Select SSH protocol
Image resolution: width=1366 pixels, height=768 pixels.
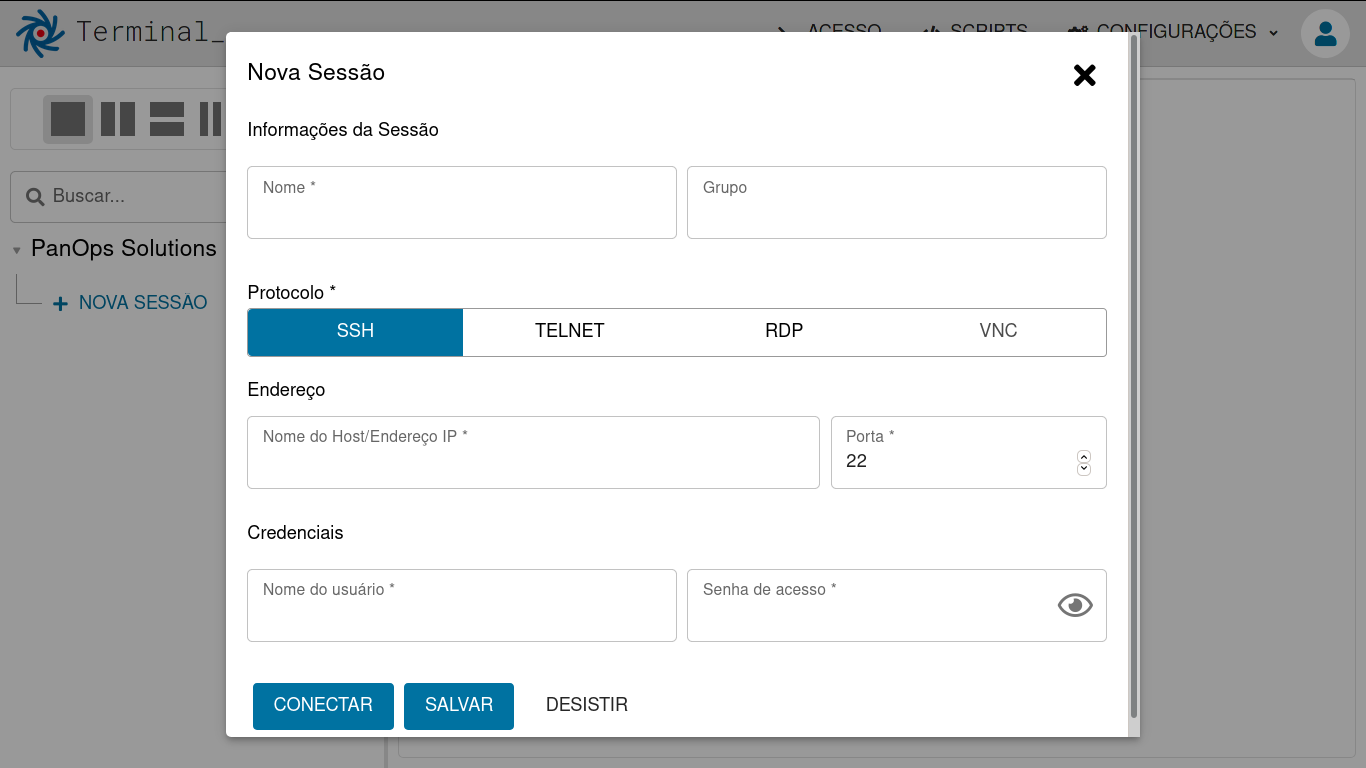[x=355, y=332]
